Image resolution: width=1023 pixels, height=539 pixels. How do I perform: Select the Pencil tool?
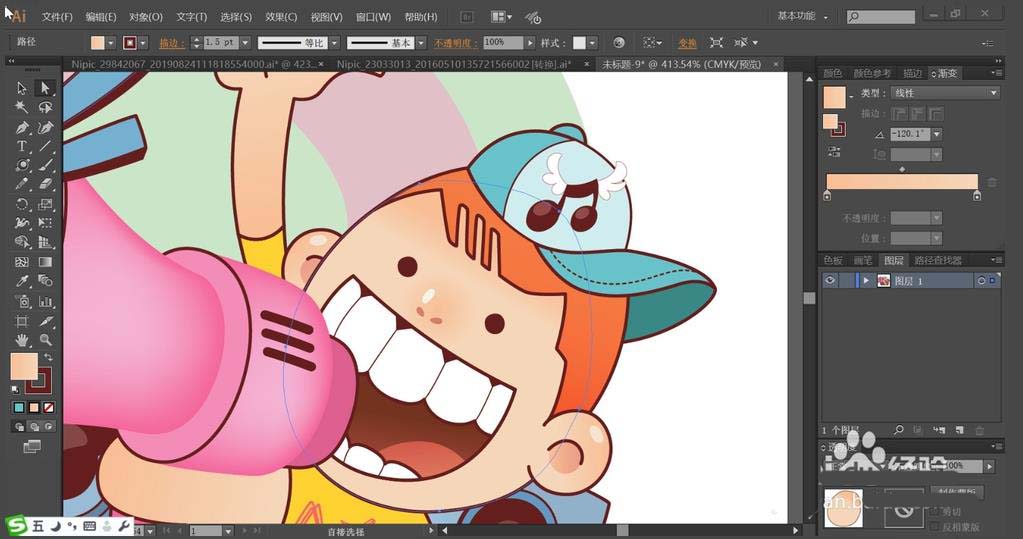tap(22, 185)
